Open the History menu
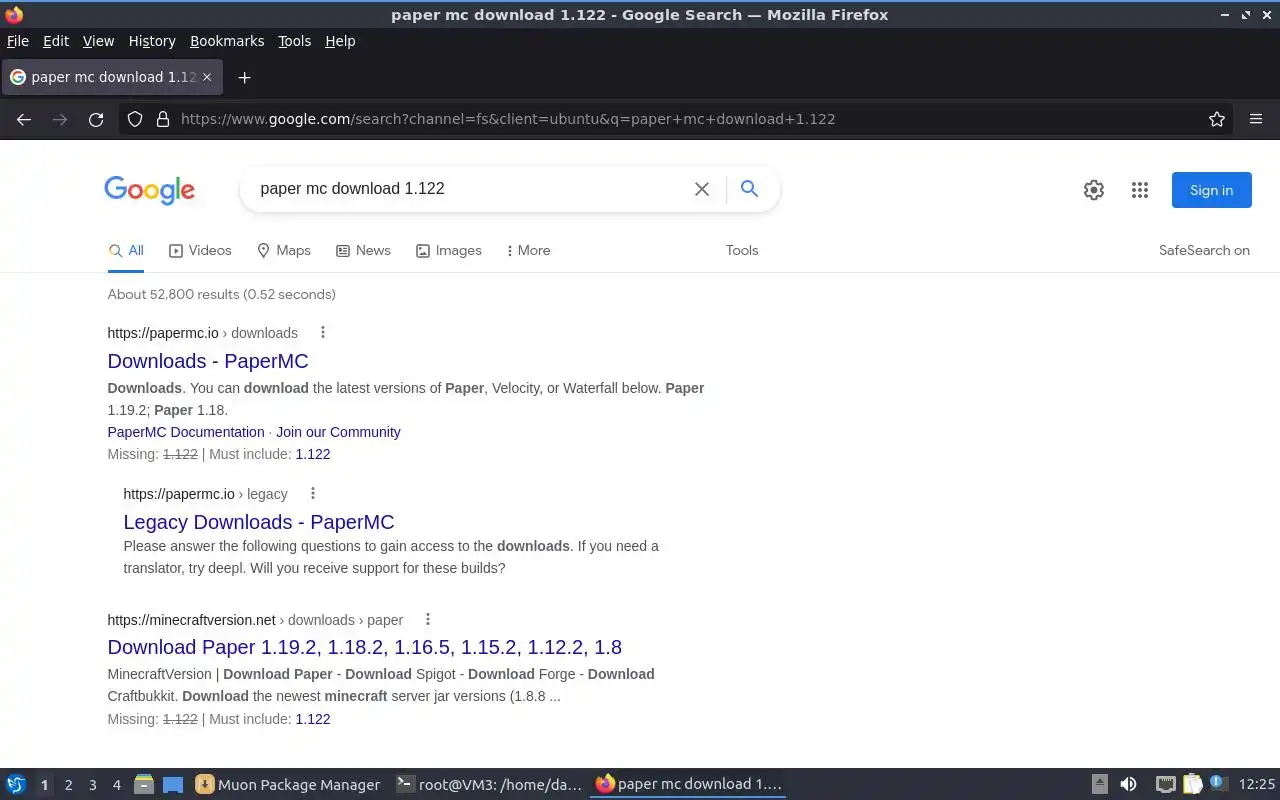 click(x=152, y=41)
